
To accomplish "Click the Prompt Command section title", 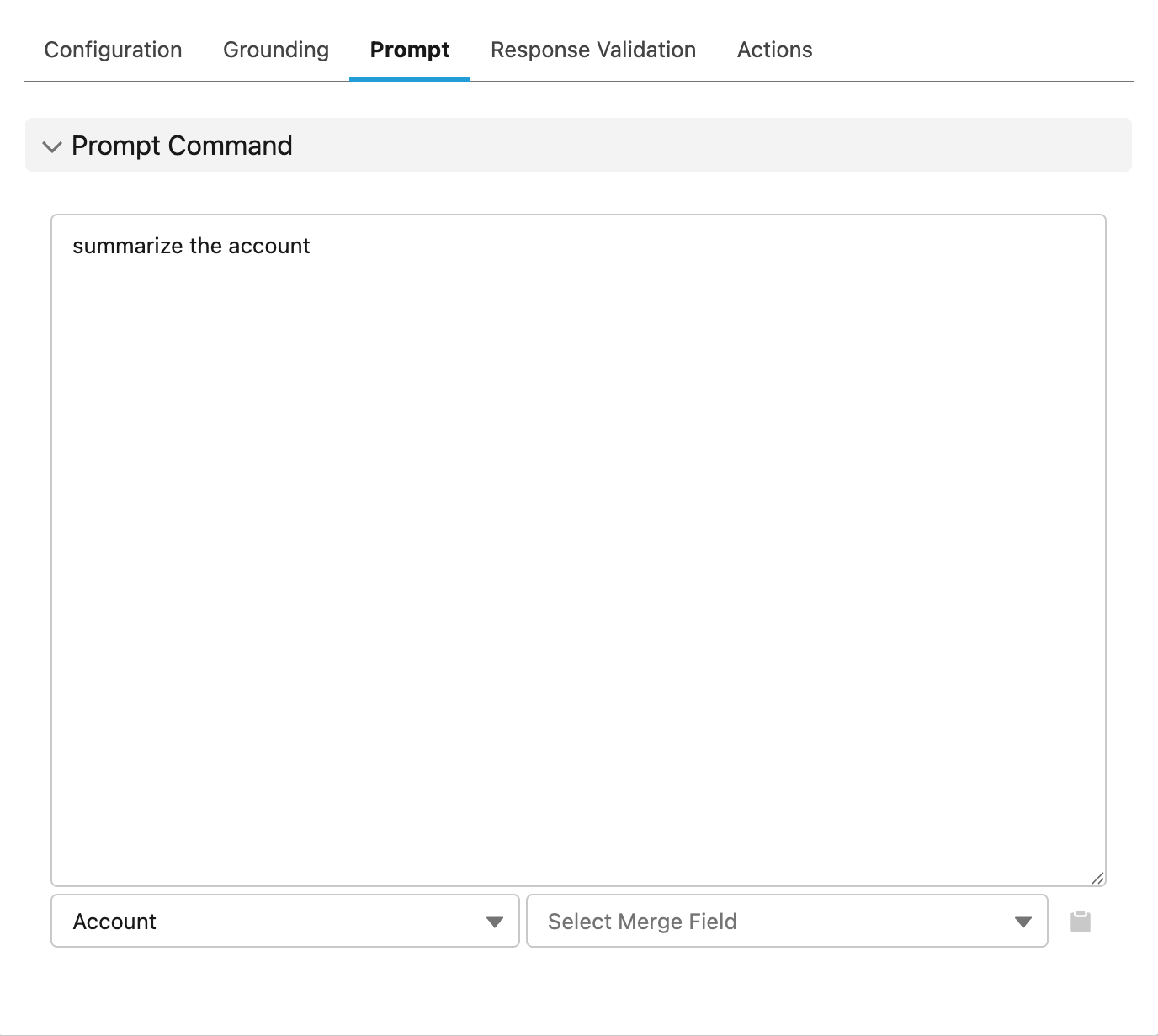I will click(x=182, y=146).
